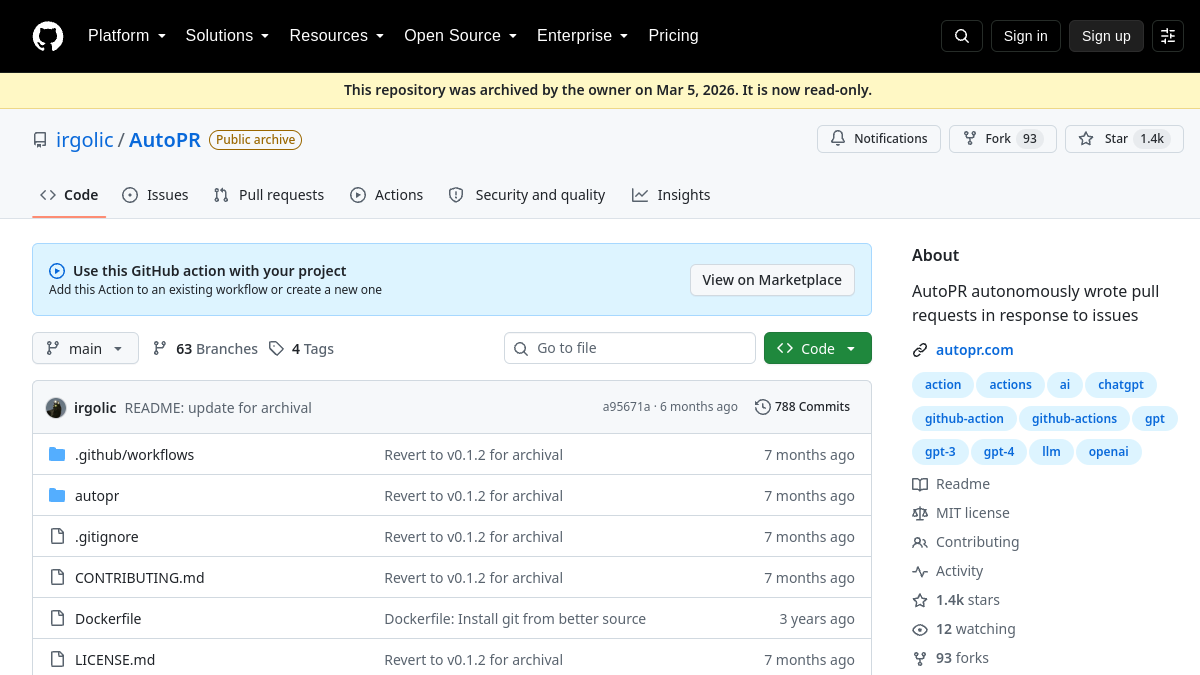This screenshot has width=1200, height=675.
Task: Open the Activity link
Action: [x=948, y=571]
